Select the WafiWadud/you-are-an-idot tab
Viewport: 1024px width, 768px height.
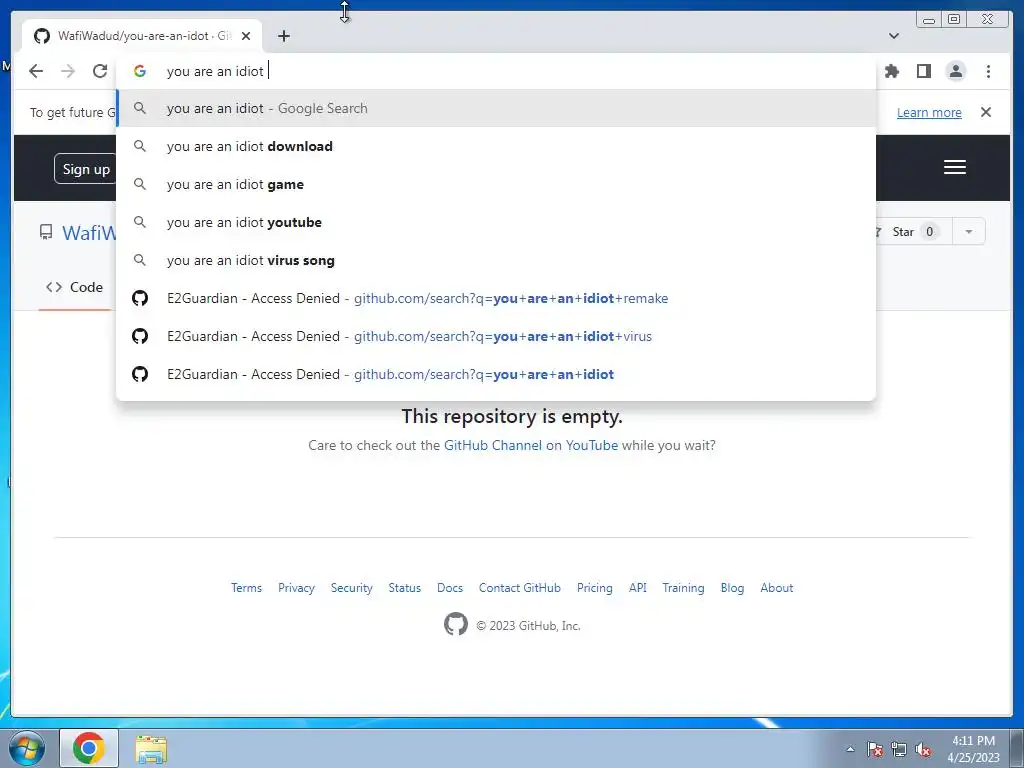142,36
